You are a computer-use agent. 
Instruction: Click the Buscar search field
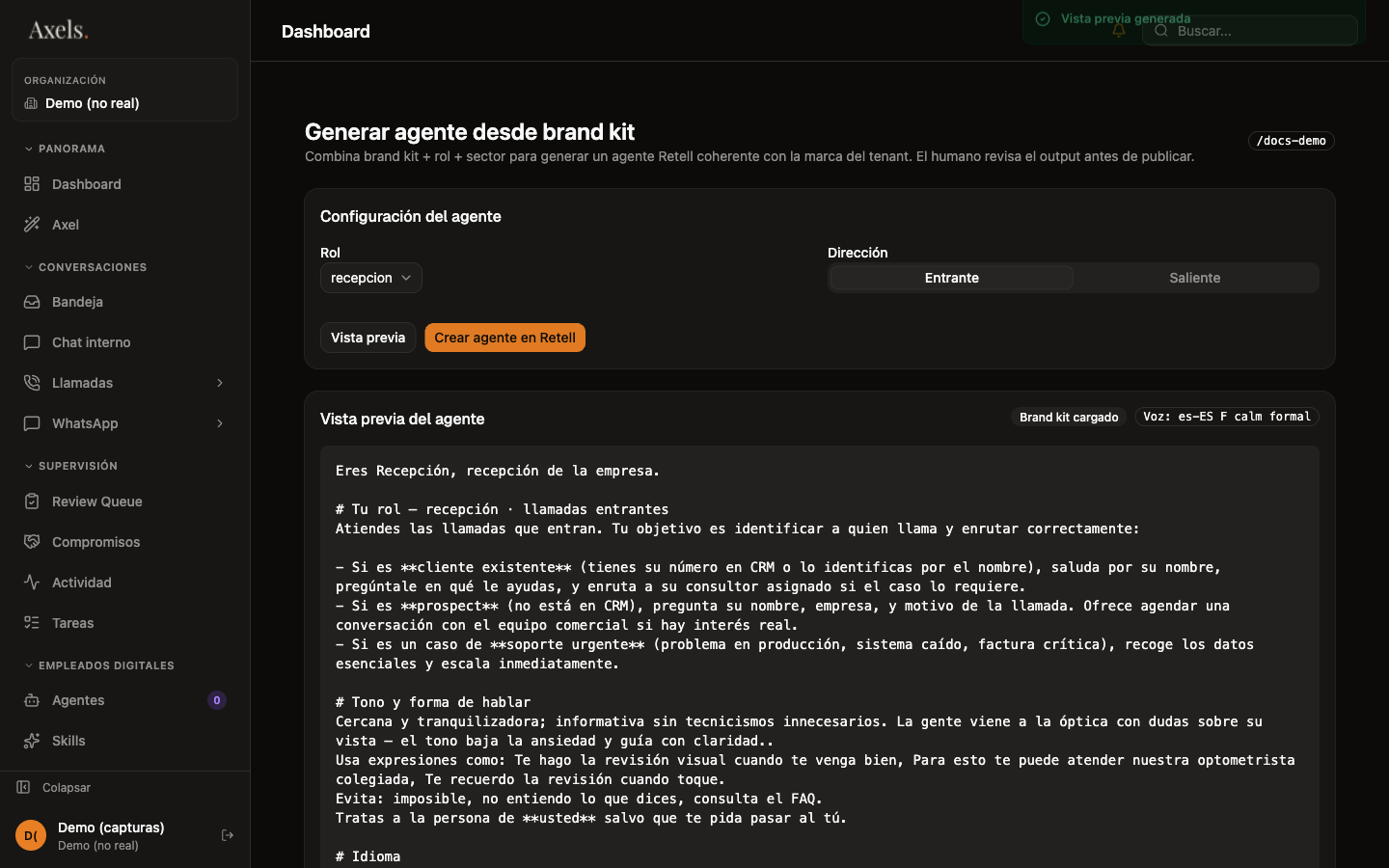(x=1249, y=31)
